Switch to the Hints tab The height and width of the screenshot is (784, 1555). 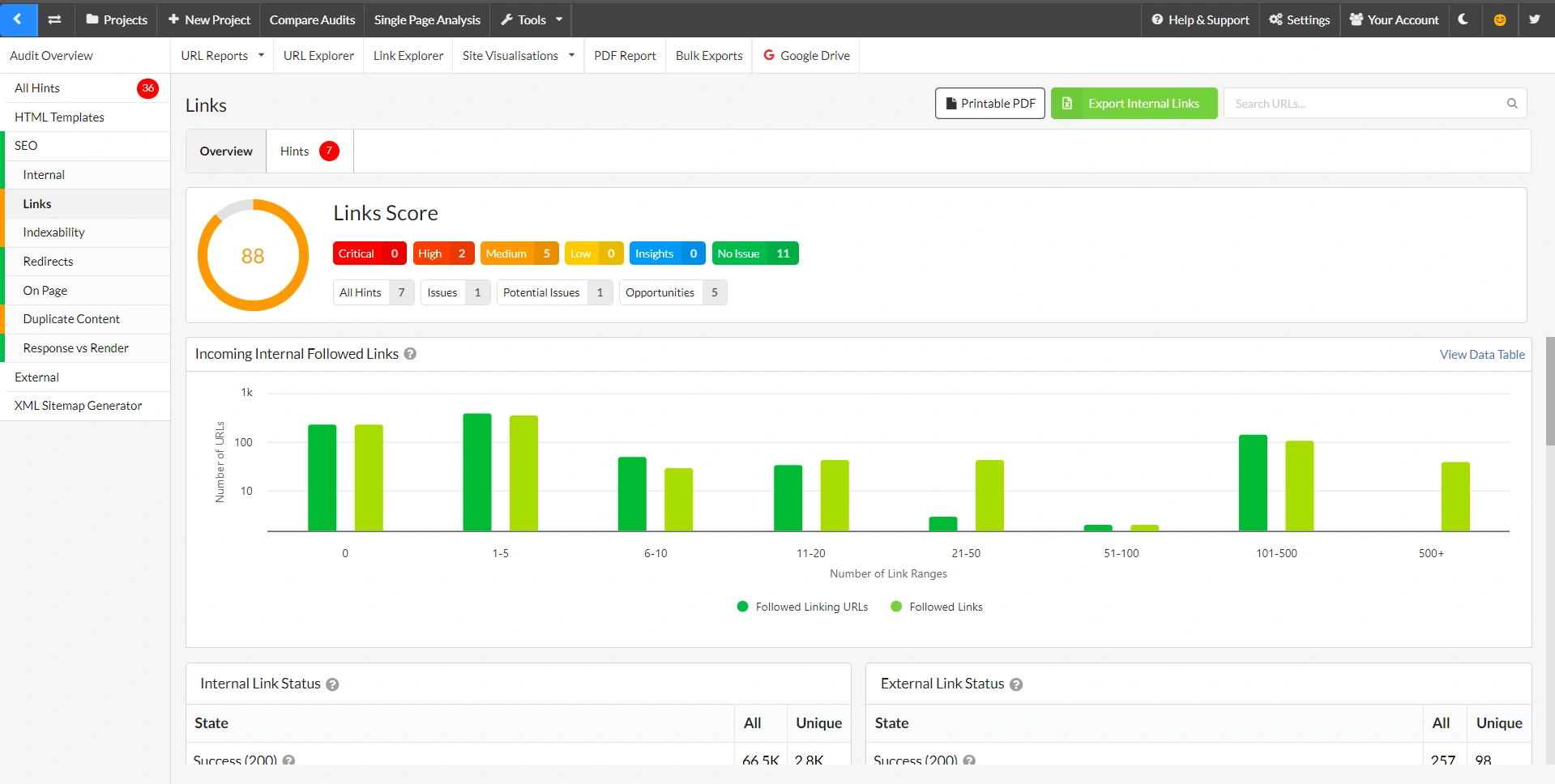(306, 151)
